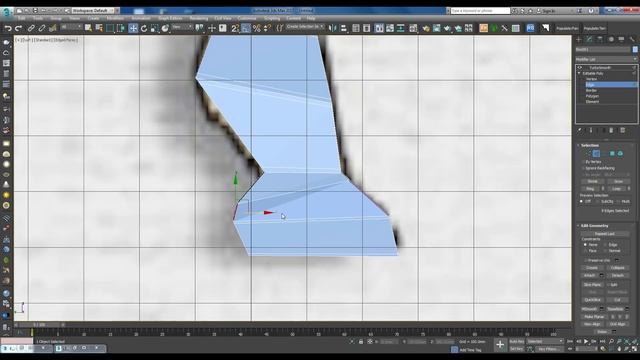Toggle Window/Crossing selection mode

click(121, 28)
